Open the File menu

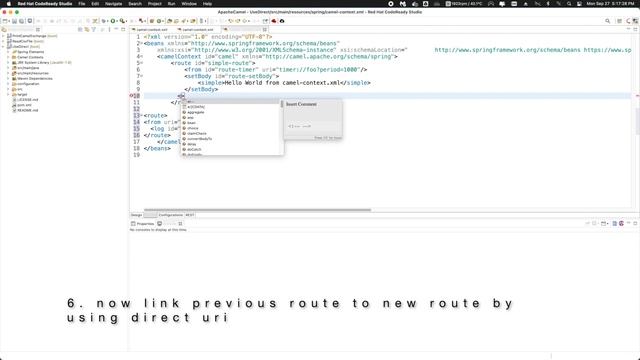click(x=82, y=4)
